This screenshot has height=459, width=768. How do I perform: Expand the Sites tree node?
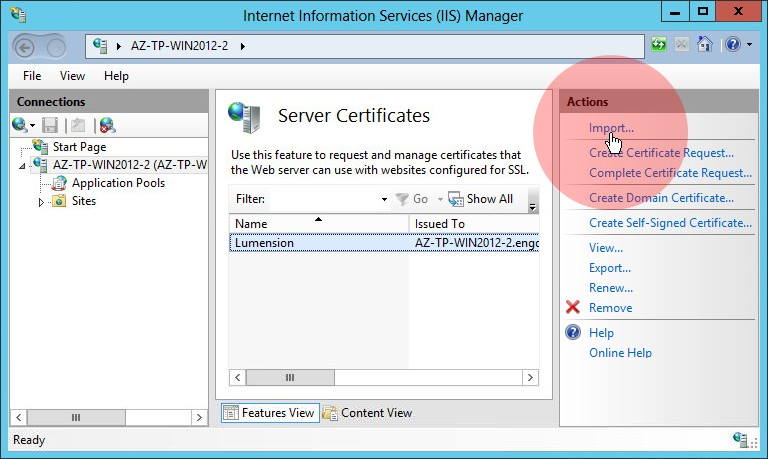pyautogui.click(x=41, y=202)
